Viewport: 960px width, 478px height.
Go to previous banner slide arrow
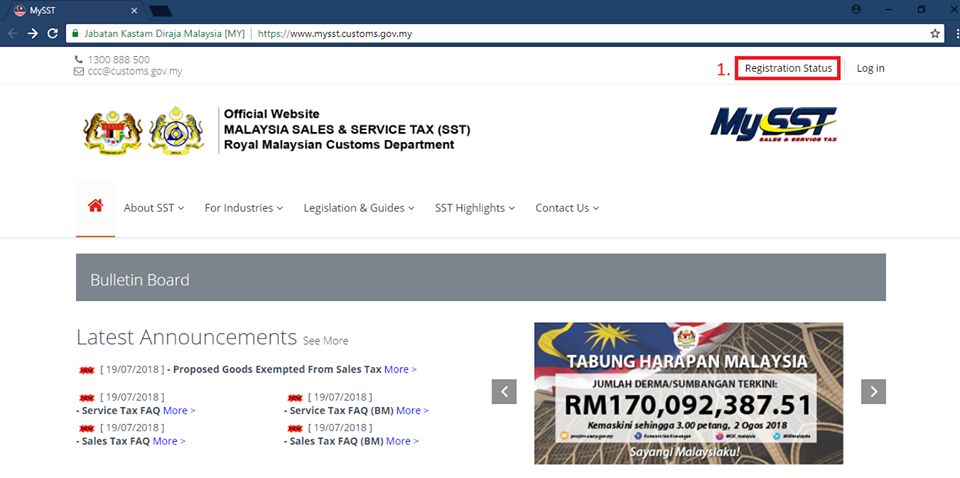(x=504, y=392)
